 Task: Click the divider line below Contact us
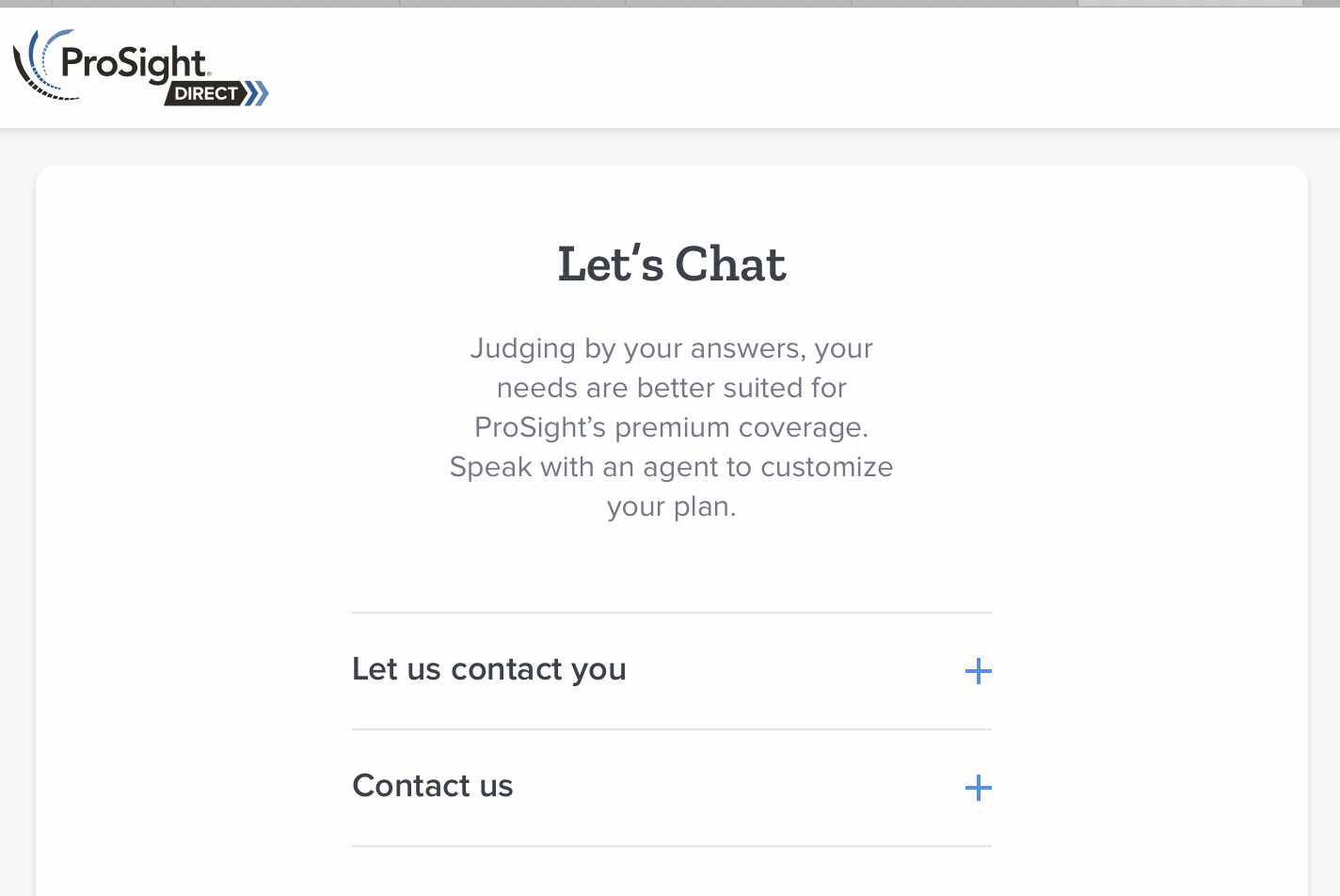671,846
